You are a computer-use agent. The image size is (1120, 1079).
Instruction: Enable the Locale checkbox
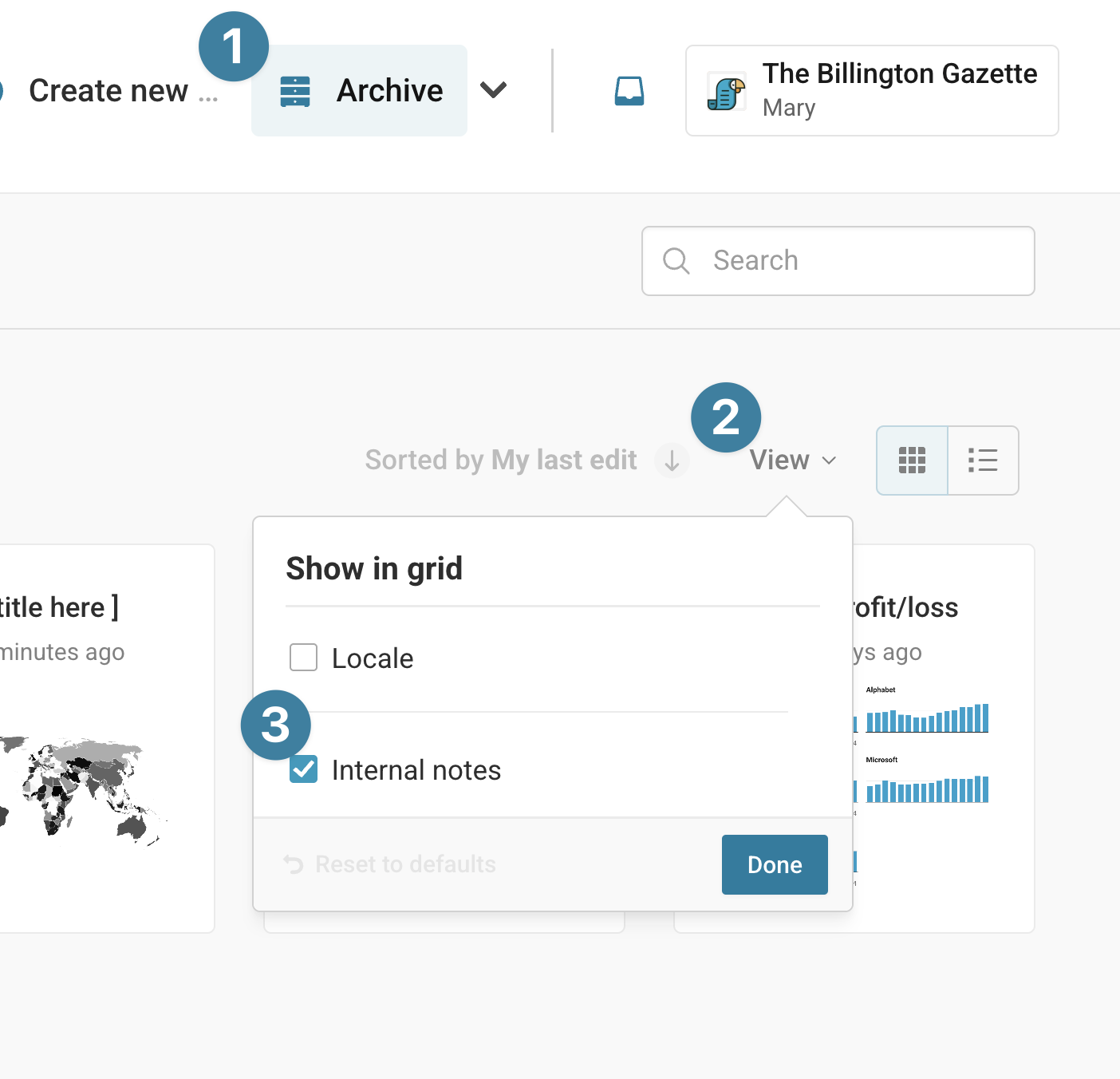(x=303, y=658)
